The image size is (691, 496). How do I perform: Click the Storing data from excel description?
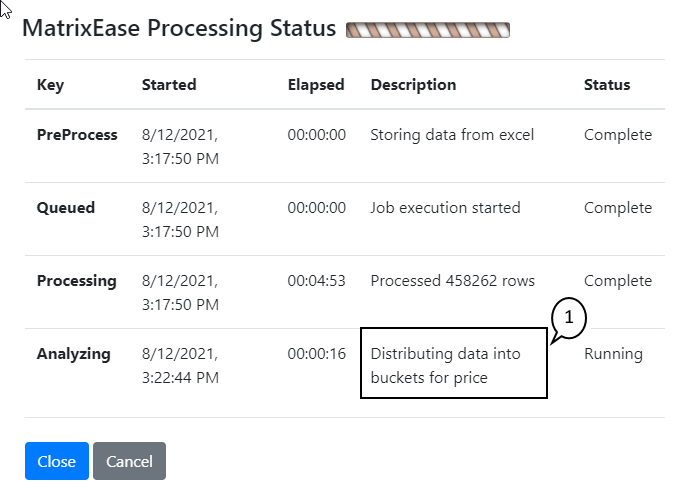(452, 135)
